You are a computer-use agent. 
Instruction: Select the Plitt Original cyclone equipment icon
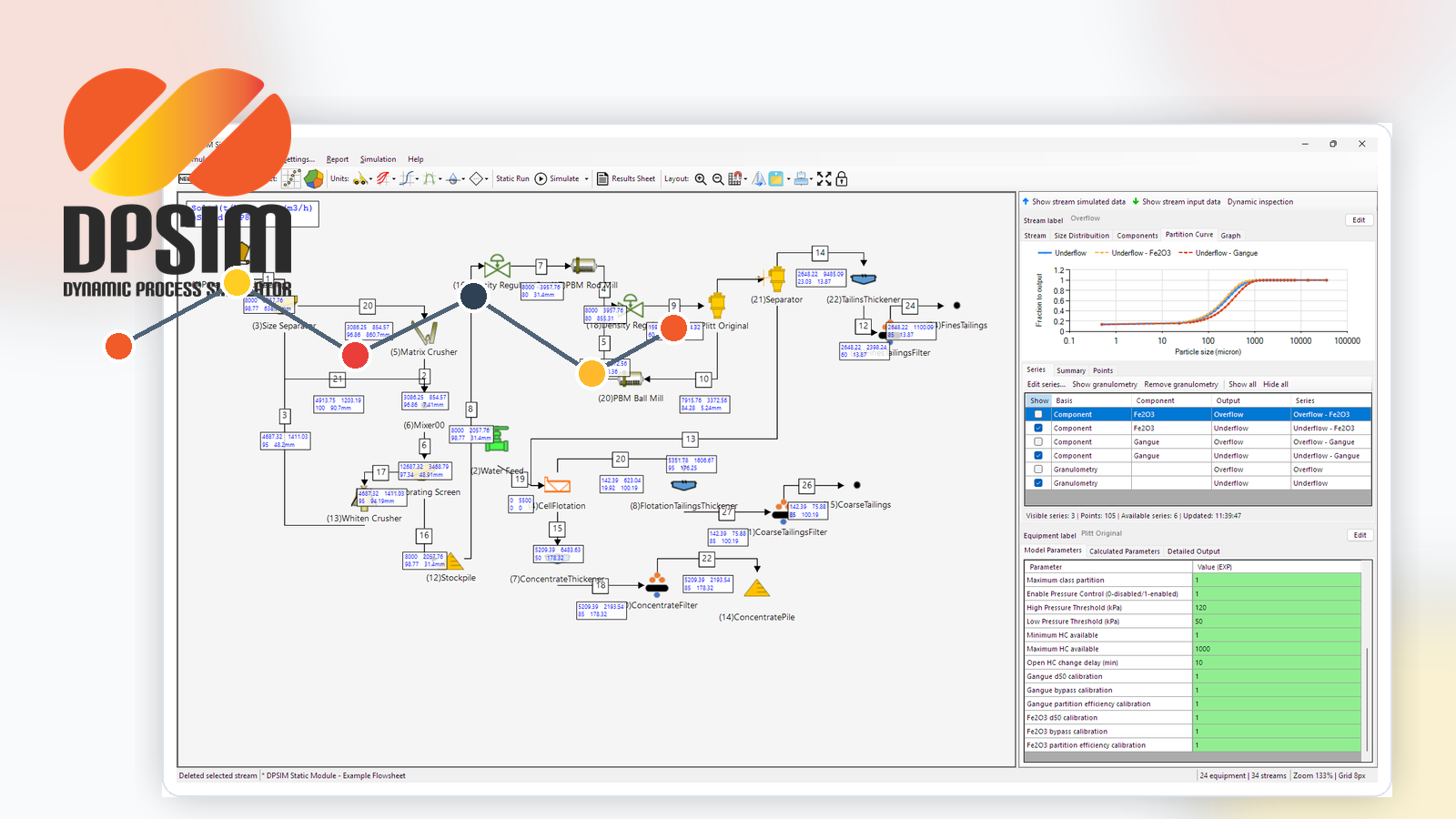click(x=717, y=305)
